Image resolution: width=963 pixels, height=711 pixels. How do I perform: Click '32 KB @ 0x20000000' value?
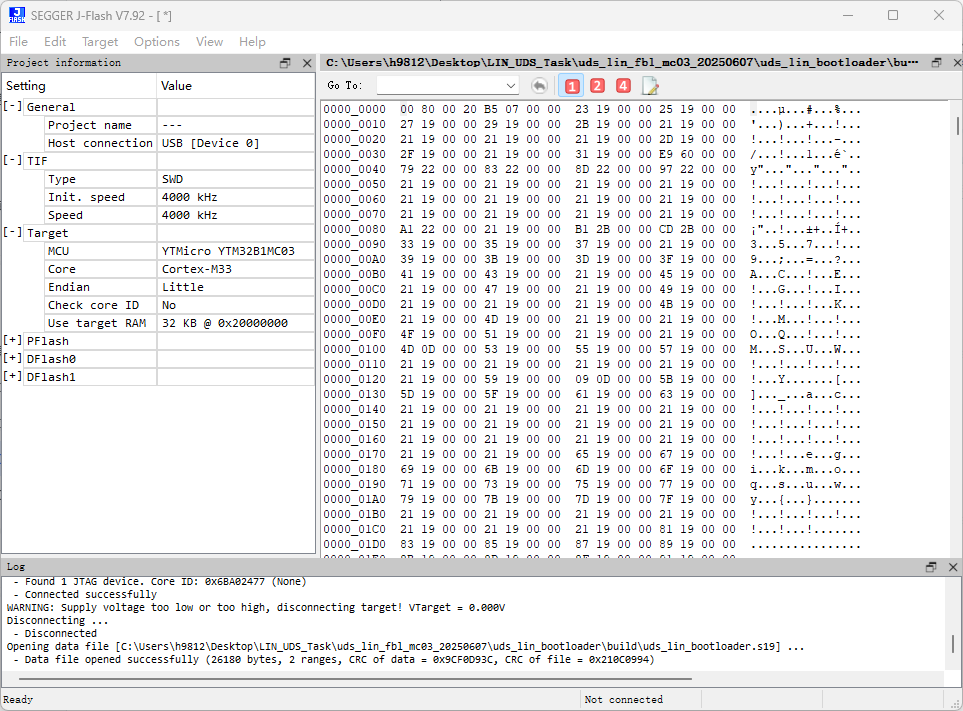pyautogui.click(x=225, y=323)
